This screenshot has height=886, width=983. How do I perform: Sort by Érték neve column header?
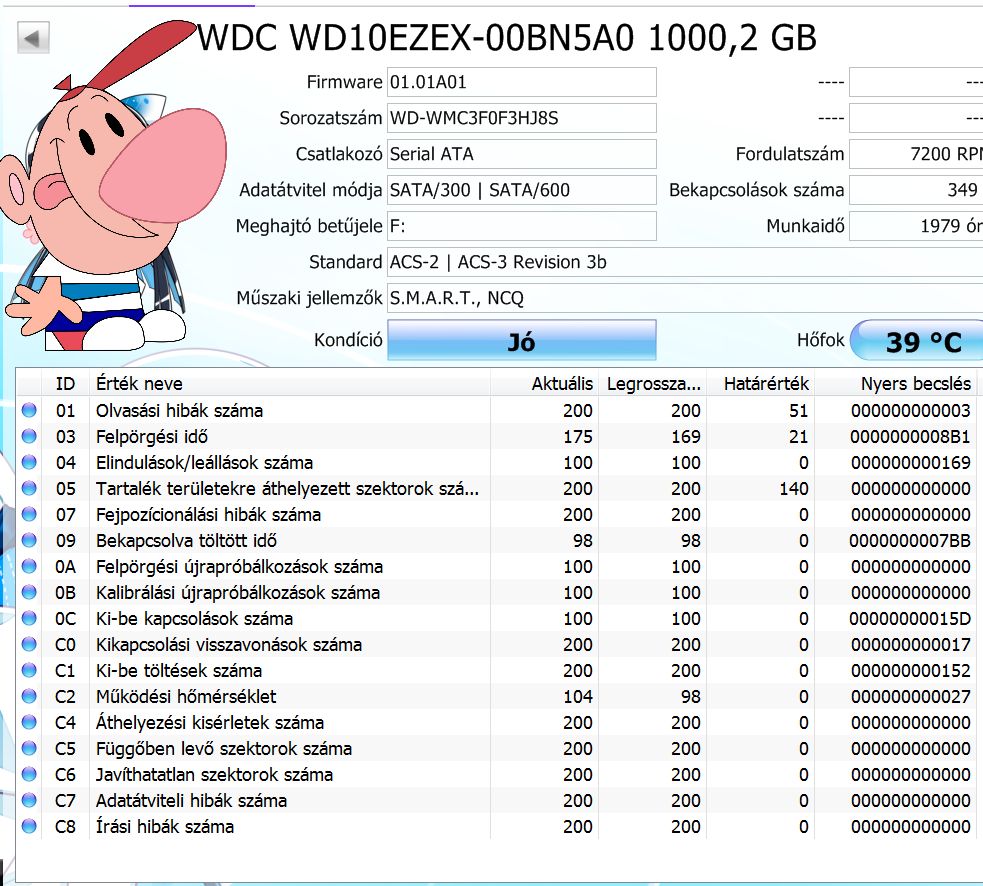click(290, 383)
